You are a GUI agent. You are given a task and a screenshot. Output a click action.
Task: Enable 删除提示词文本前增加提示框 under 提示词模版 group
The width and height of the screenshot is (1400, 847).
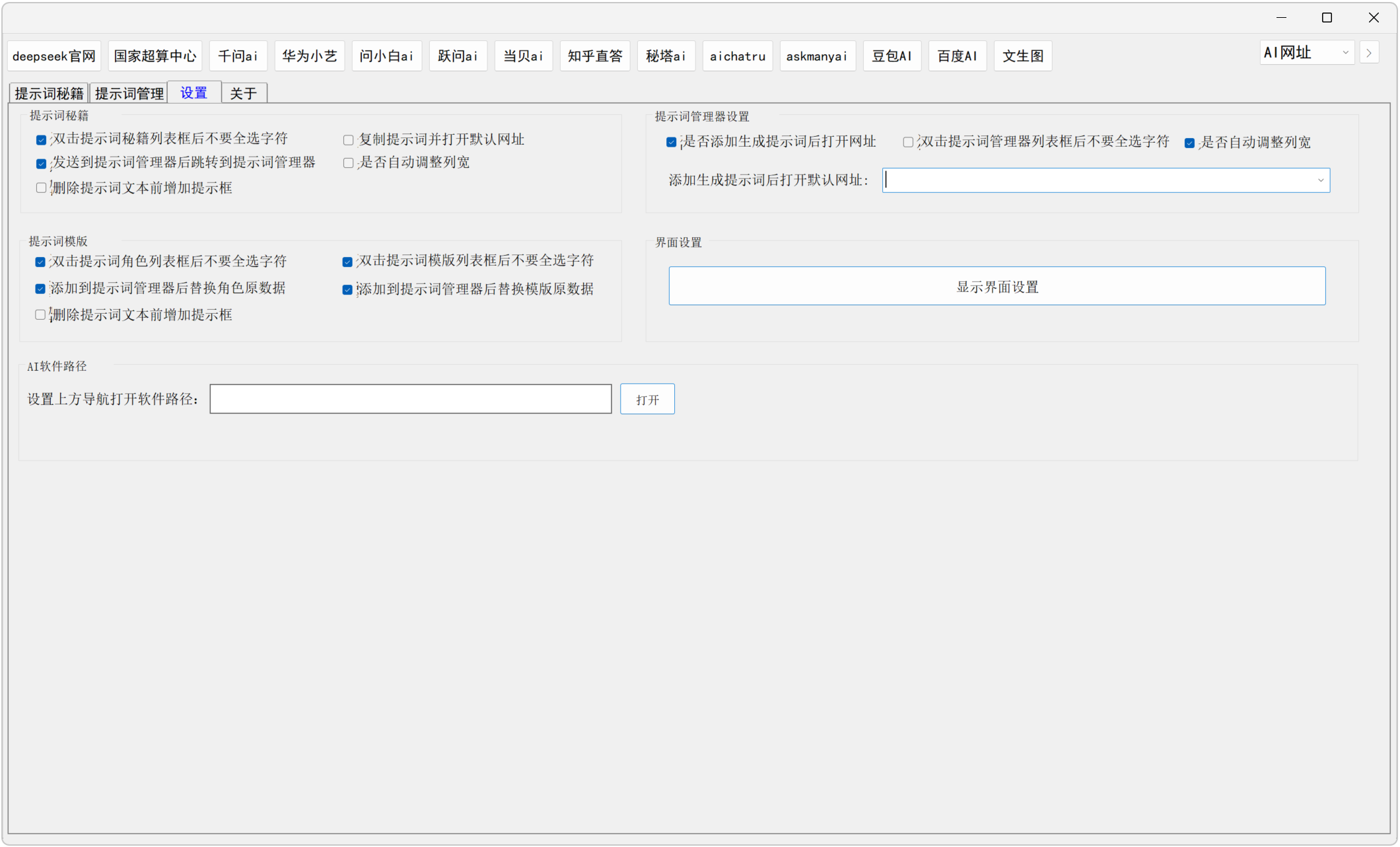coord(40,315)
